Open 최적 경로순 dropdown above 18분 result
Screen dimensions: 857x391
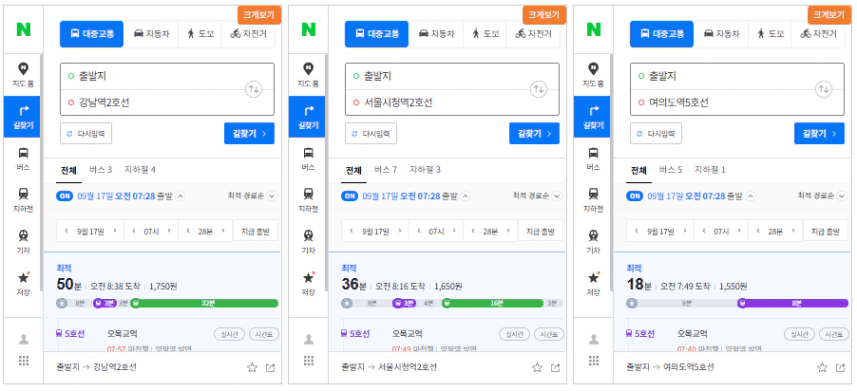(822, 196)
